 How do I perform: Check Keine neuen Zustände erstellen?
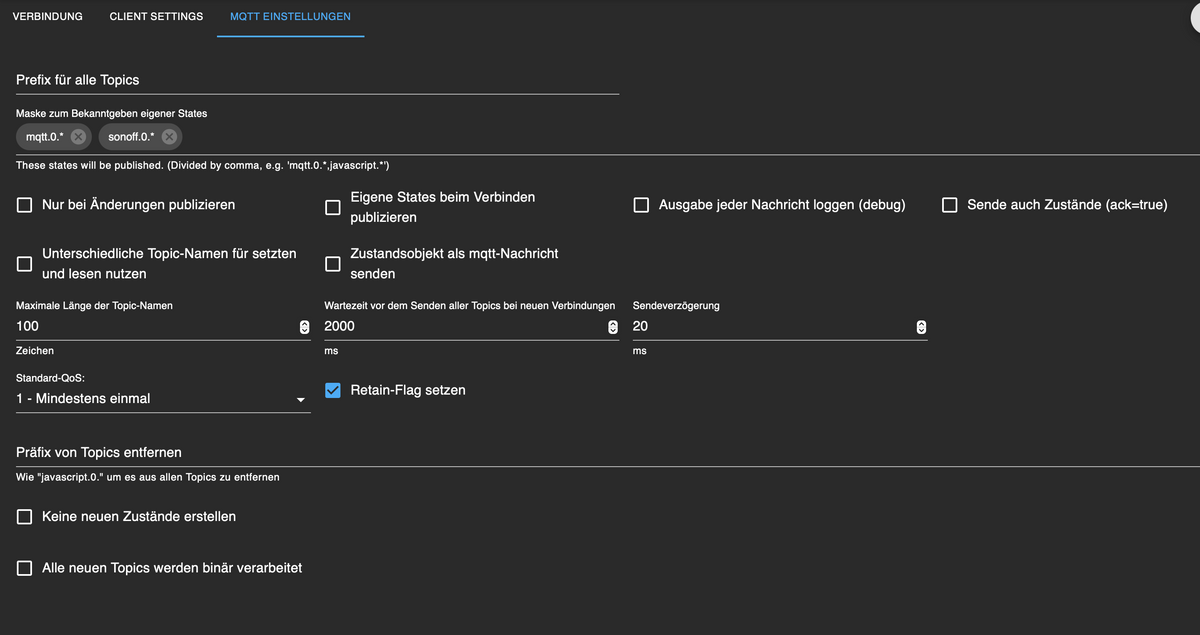pos(25,517)
